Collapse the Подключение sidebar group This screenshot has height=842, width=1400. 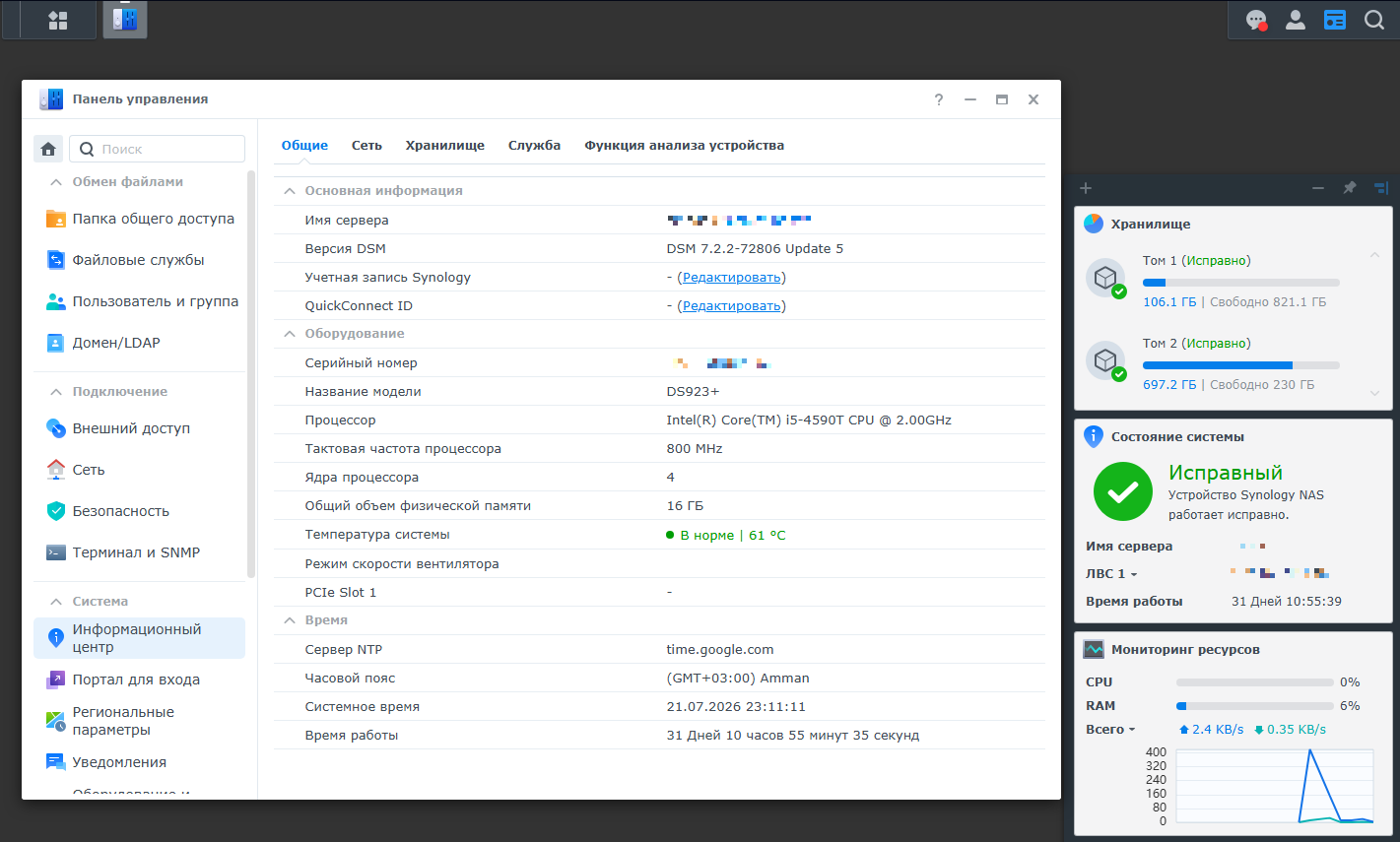[56, 392]
